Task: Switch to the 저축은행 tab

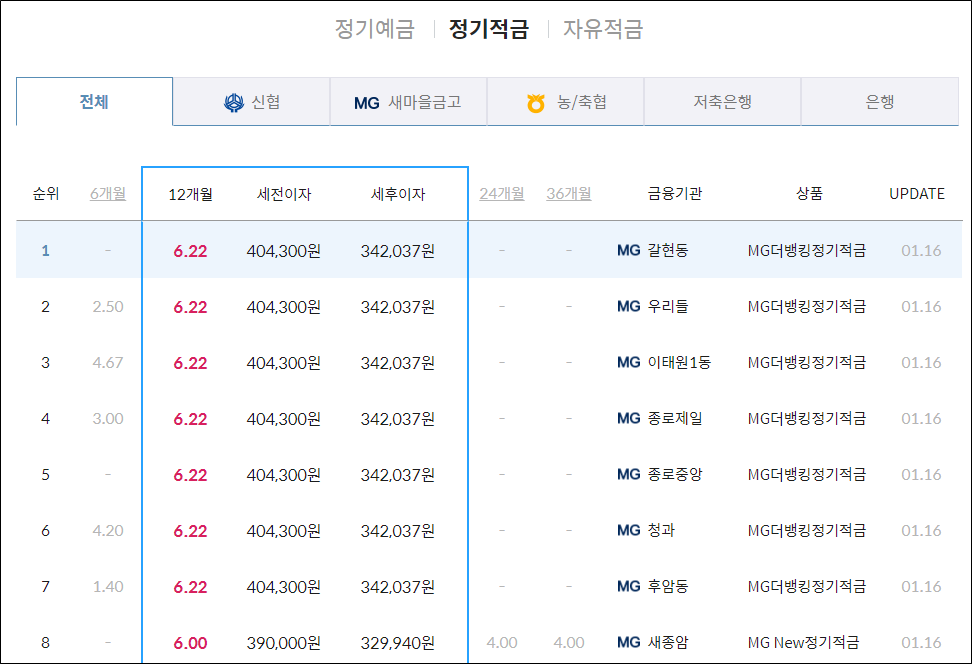Action: [x=722, y=102]
